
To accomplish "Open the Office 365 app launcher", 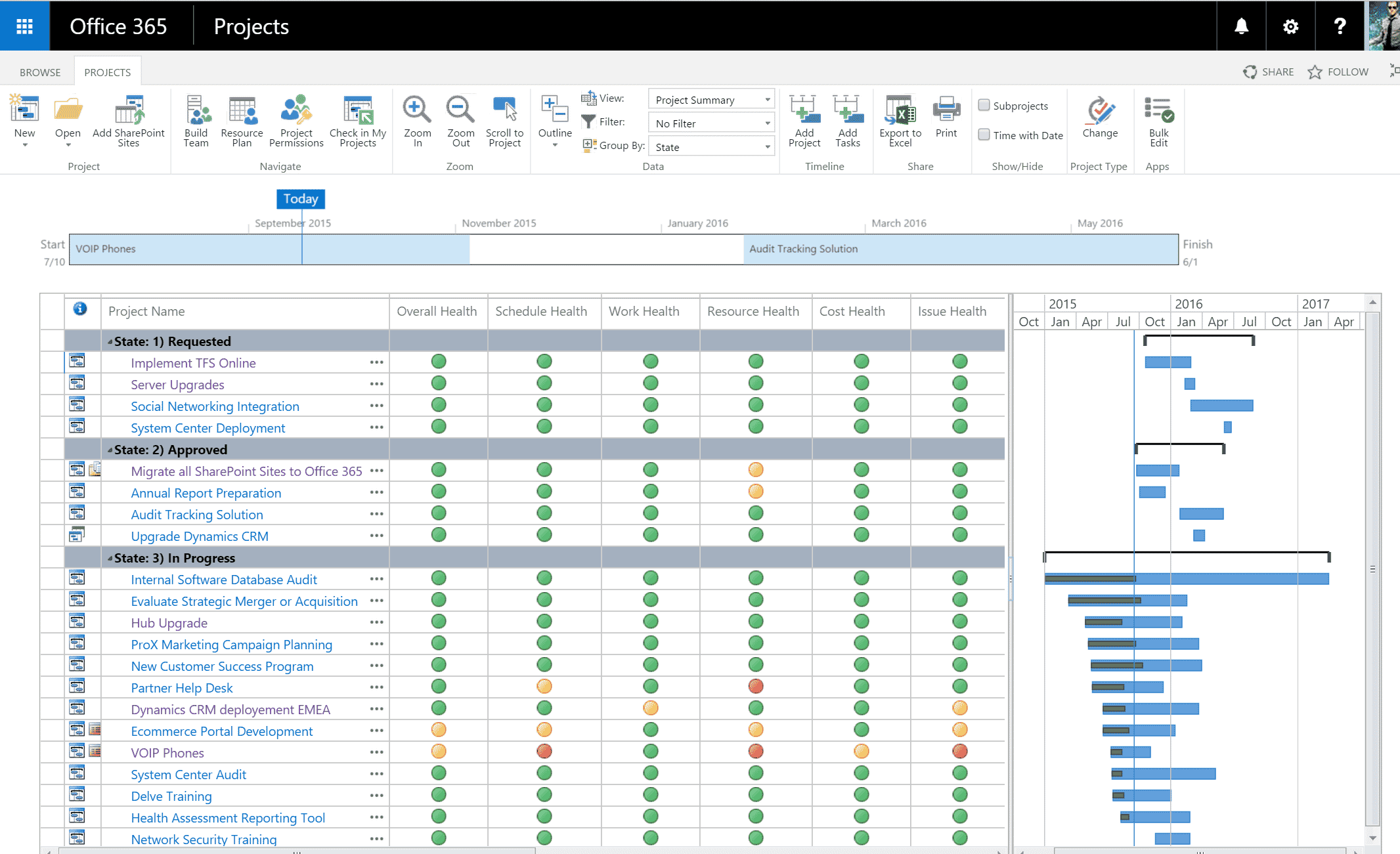I will pyautogui.click(x=24, y=26).
